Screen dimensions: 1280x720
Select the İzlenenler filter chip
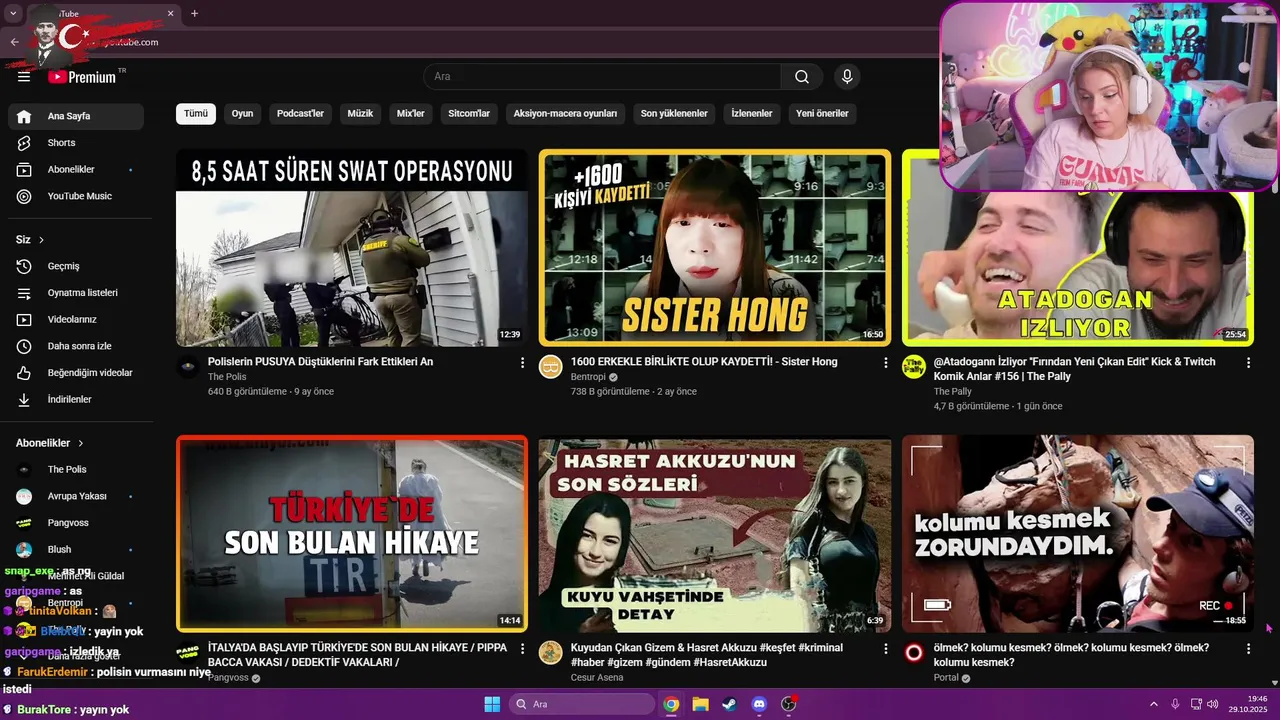752,113
